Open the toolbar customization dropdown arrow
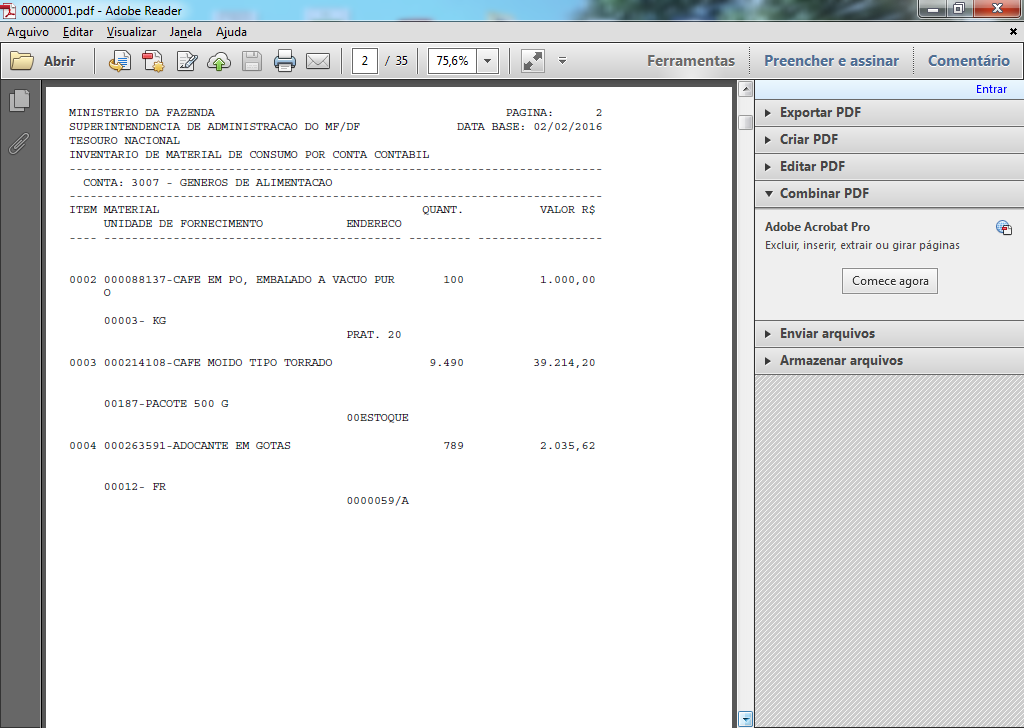The height and width of the screenshot is (728, 1024). click(562, 61)
